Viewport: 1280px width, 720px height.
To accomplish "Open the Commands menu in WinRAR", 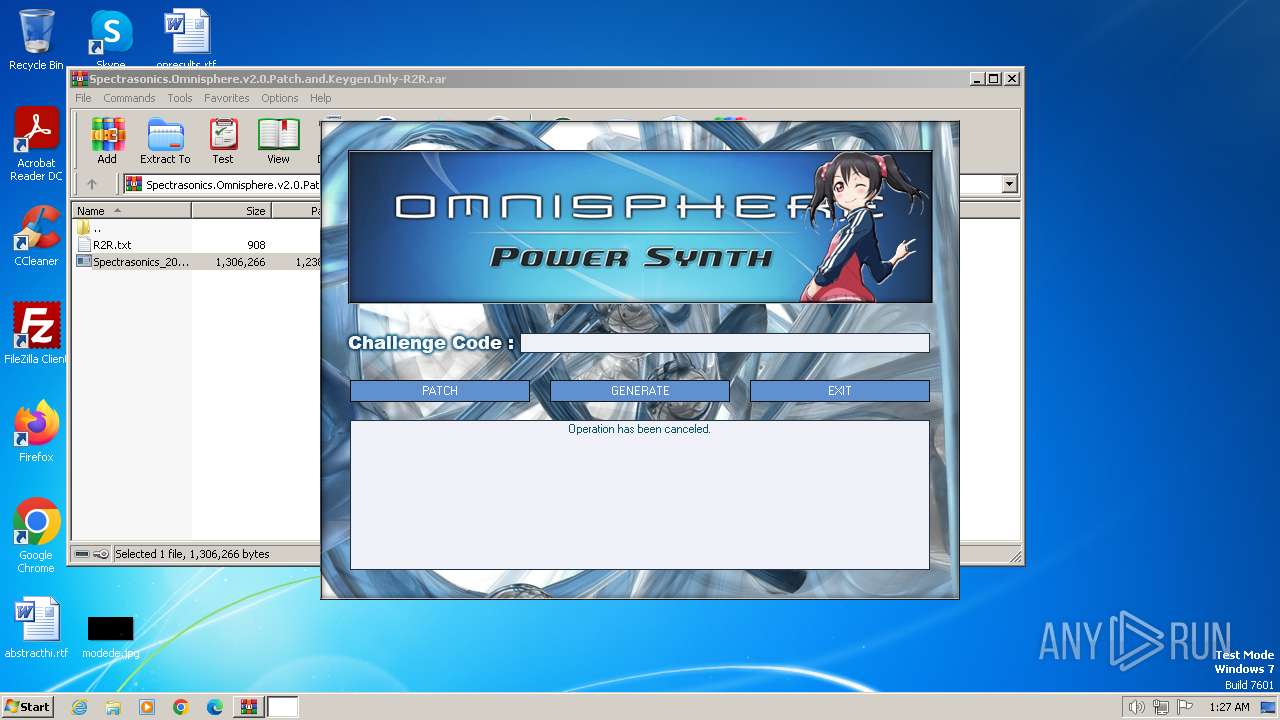I will (129, 98).
